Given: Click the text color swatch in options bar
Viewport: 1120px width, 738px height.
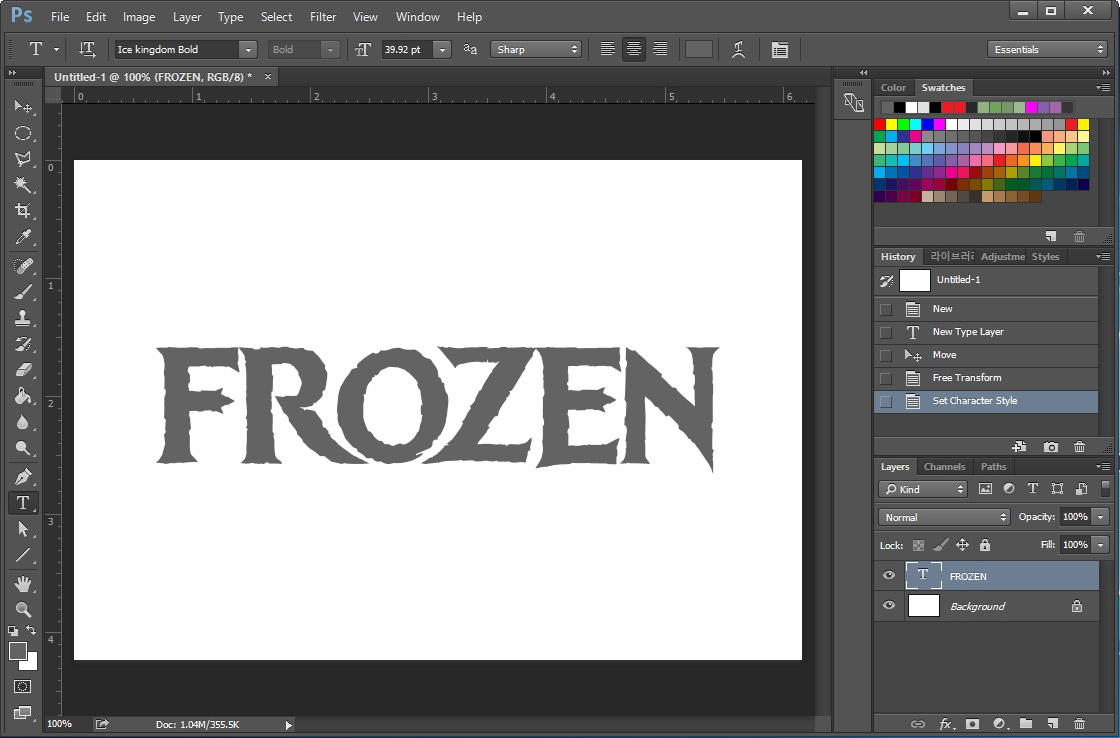Looking at the screenshot, I should coord(699,49).
